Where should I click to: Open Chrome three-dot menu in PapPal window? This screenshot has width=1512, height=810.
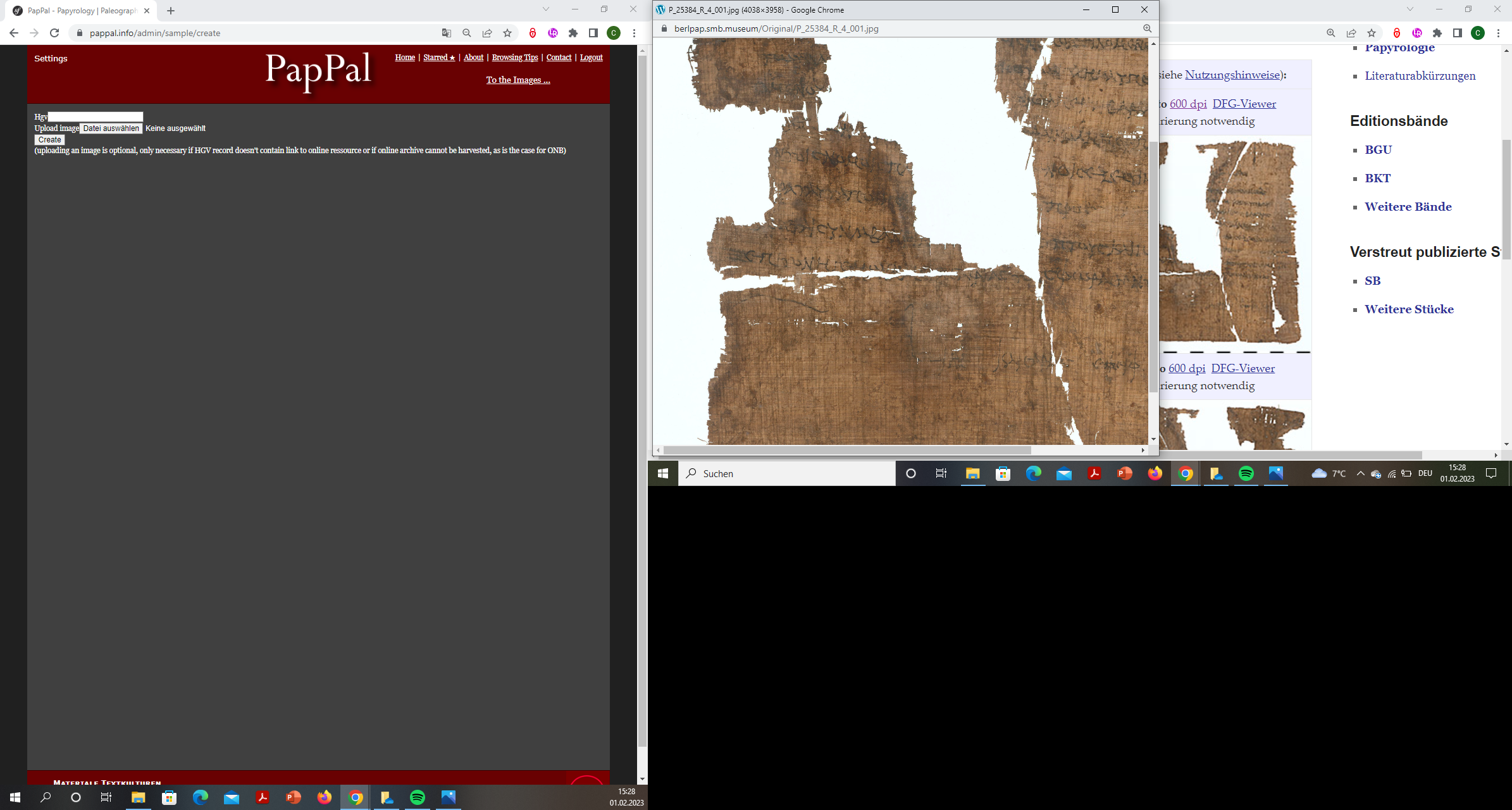(x=634, y=33)
